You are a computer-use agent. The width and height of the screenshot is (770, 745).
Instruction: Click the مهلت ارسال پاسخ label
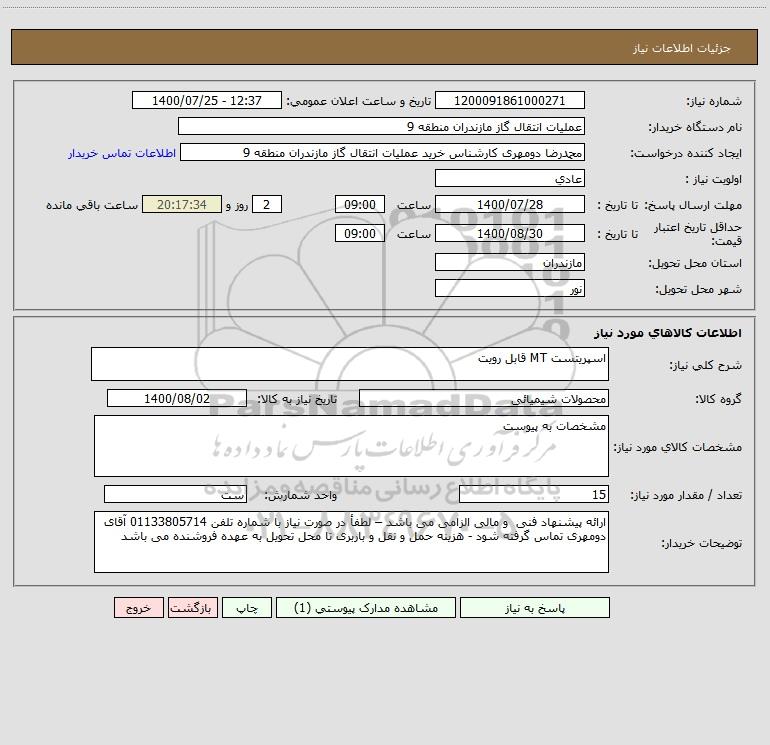coord(692,205)
